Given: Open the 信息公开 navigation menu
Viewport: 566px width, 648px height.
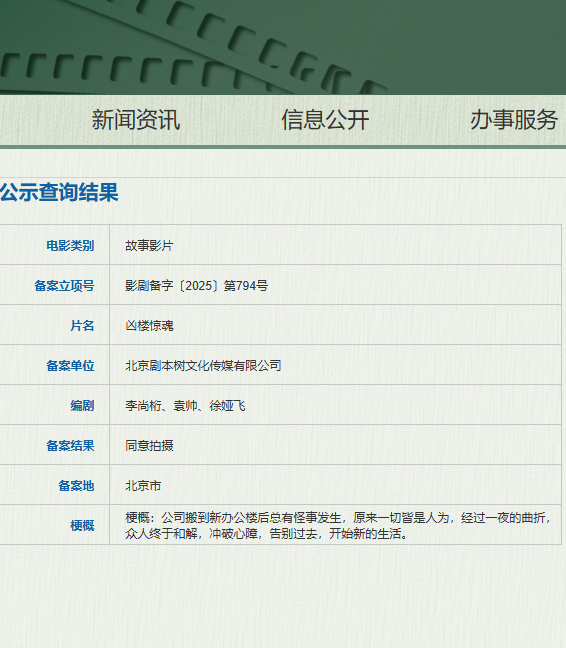Looking at the screenshot, I should click(x=325, y=120).
